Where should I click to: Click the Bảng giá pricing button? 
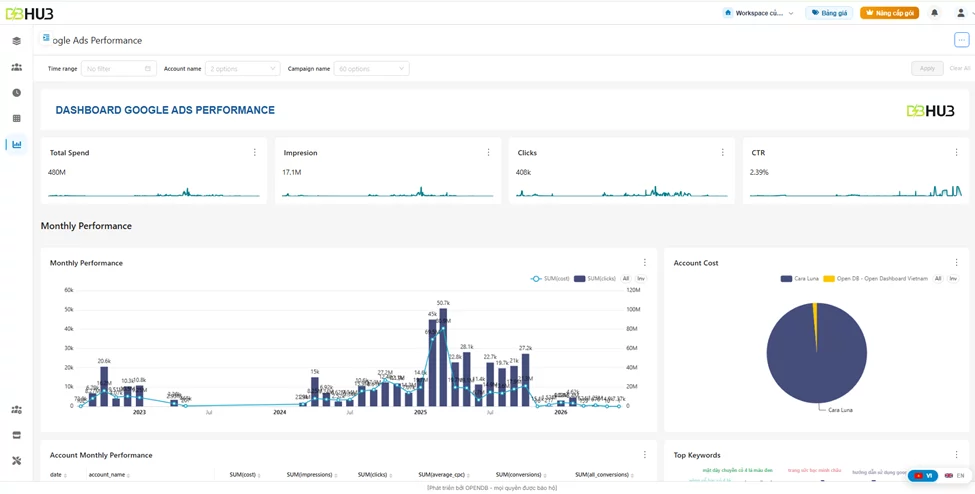[x=829, y=12]
